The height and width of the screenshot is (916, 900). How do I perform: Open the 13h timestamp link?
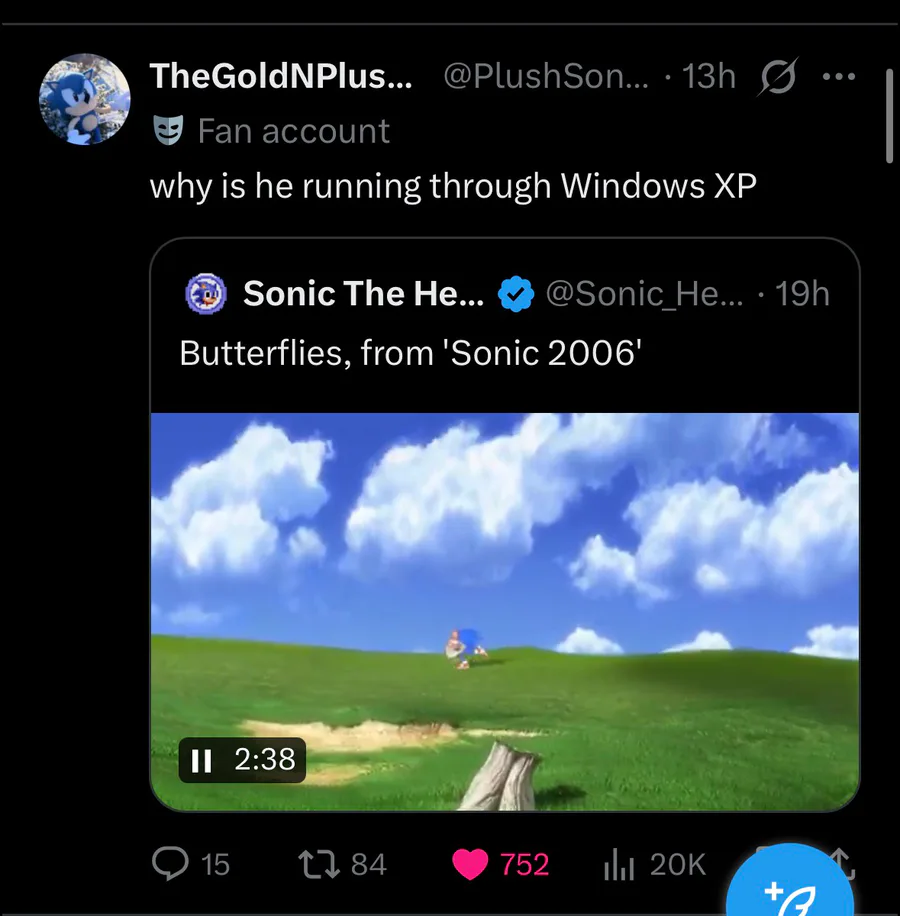click(708, 76)
